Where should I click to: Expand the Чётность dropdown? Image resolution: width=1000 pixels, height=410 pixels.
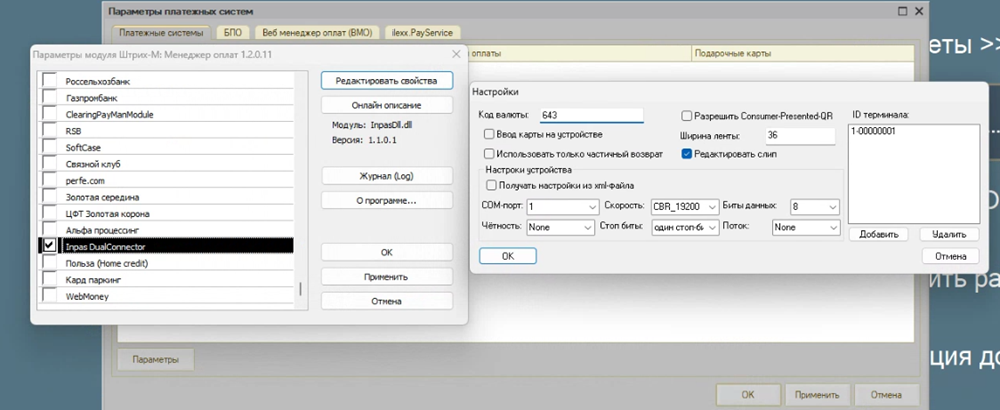click(587, 228)
